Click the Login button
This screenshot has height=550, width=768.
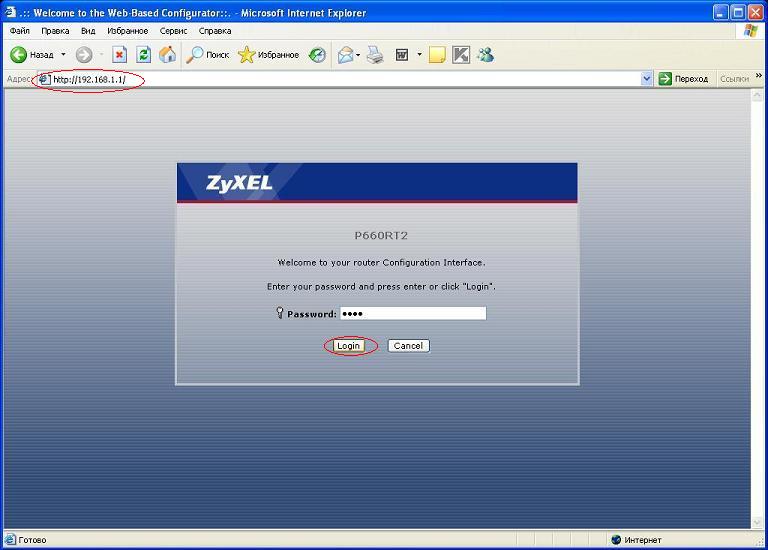point(348,346)
